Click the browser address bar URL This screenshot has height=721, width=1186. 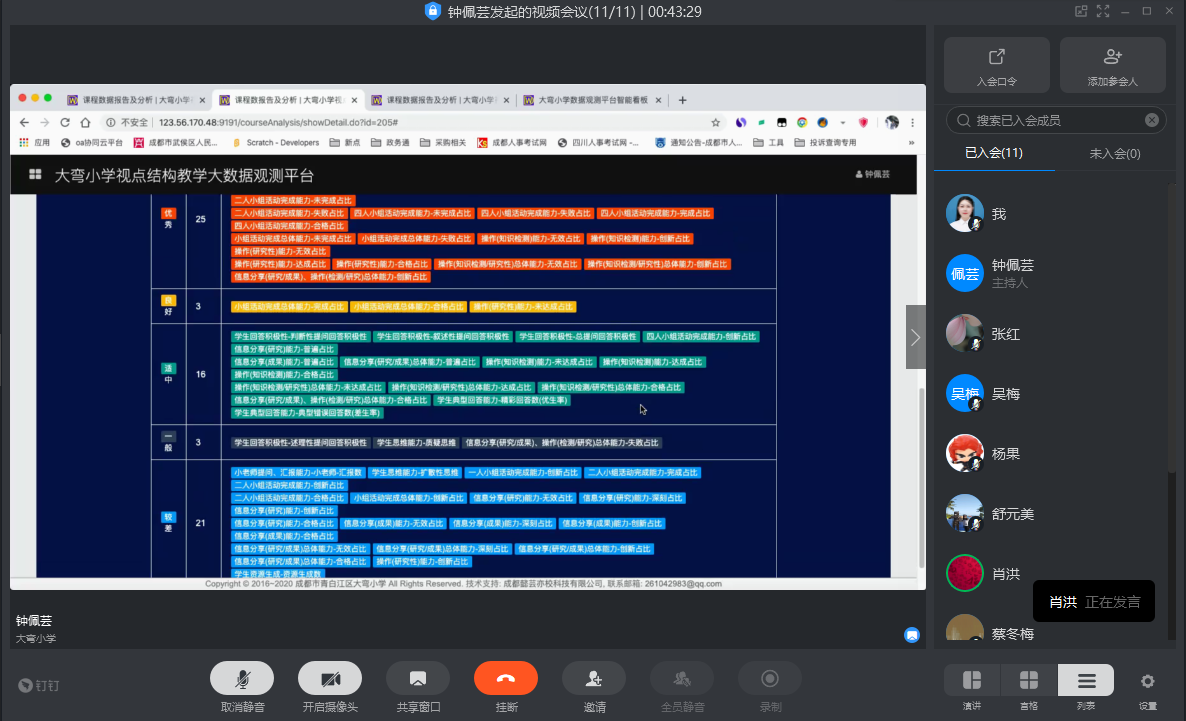[278, 123]
